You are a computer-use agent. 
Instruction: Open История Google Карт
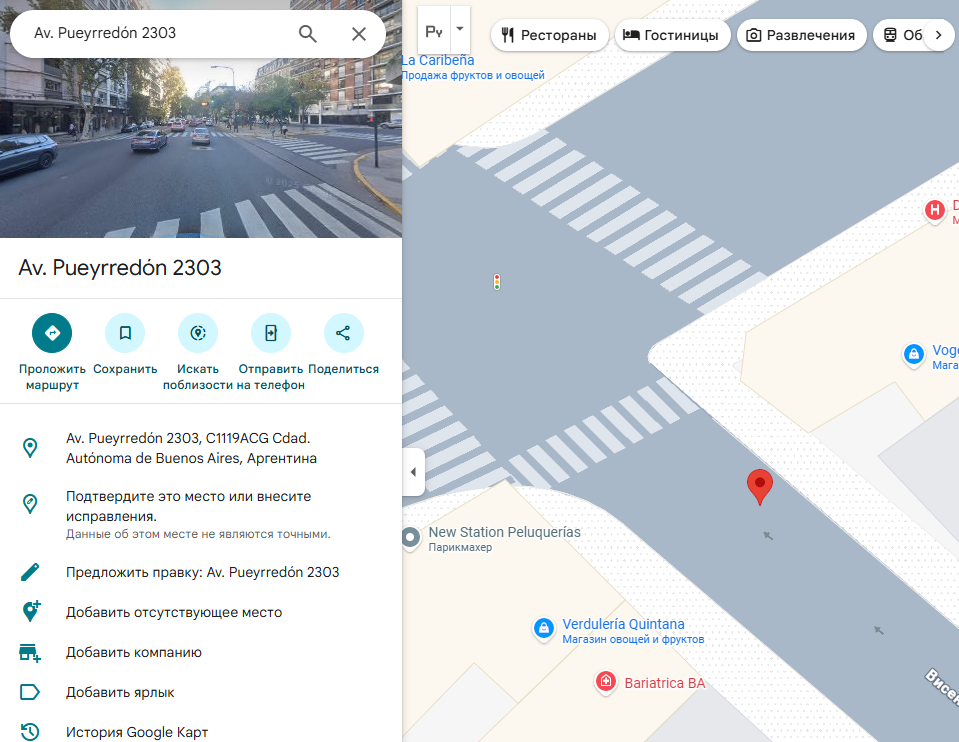click(137, 732)
